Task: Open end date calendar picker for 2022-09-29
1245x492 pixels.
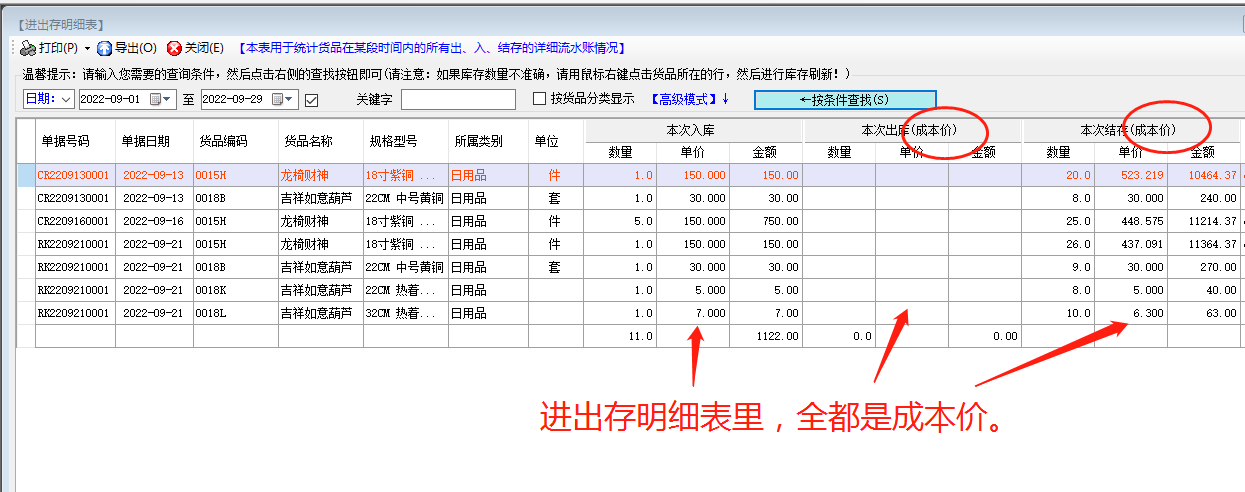Action: click(x=277, y=99)
